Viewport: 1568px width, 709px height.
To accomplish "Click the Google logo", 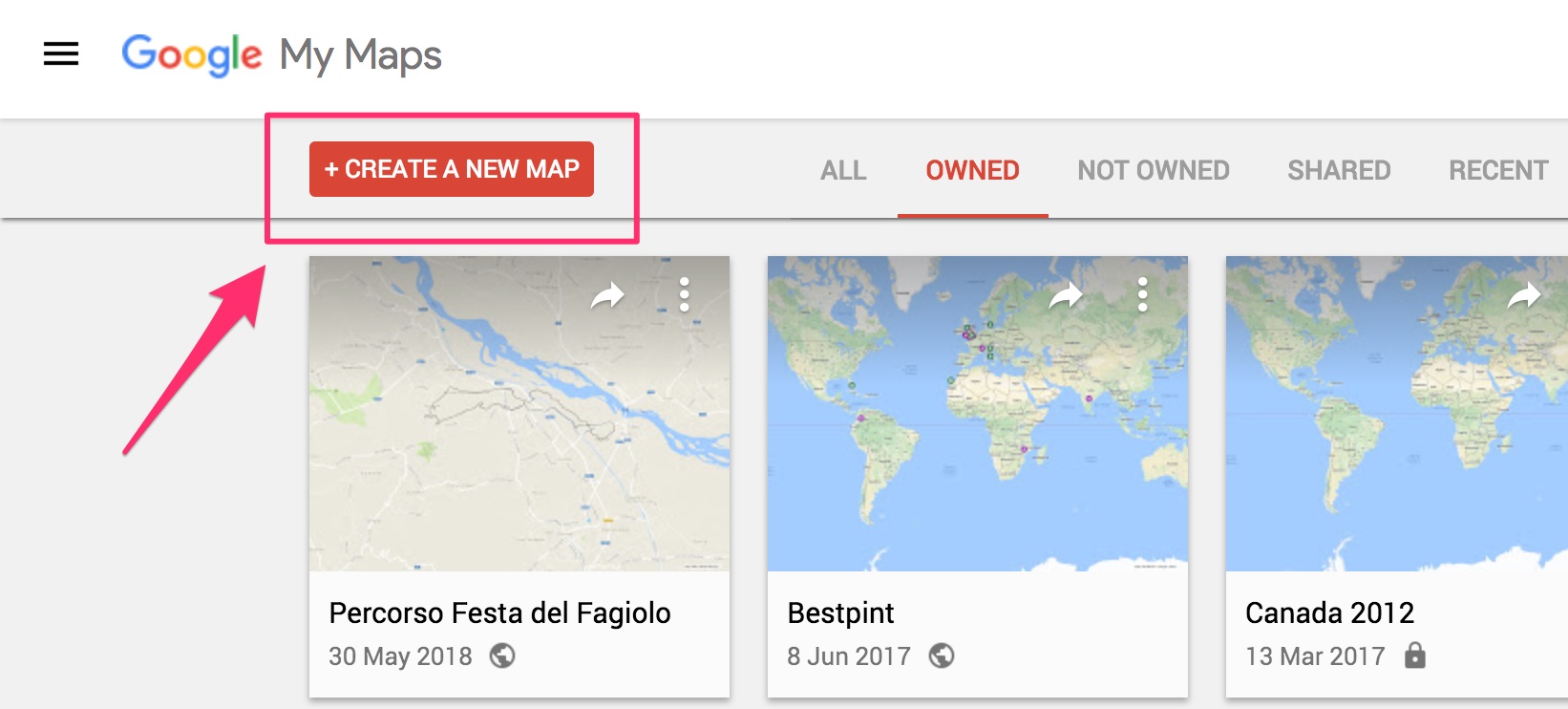I will (191, 54).
